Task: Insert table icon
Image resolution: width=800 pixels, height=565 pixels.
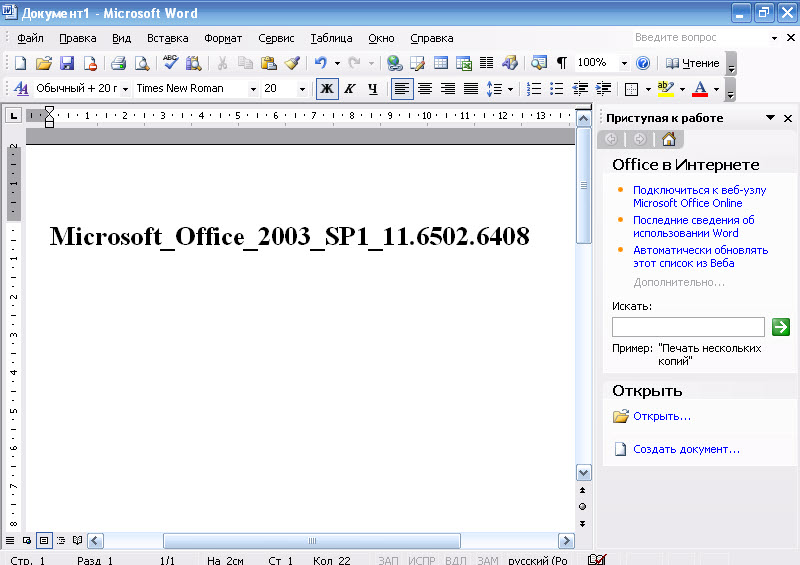Action: click(x=441, y=63)
